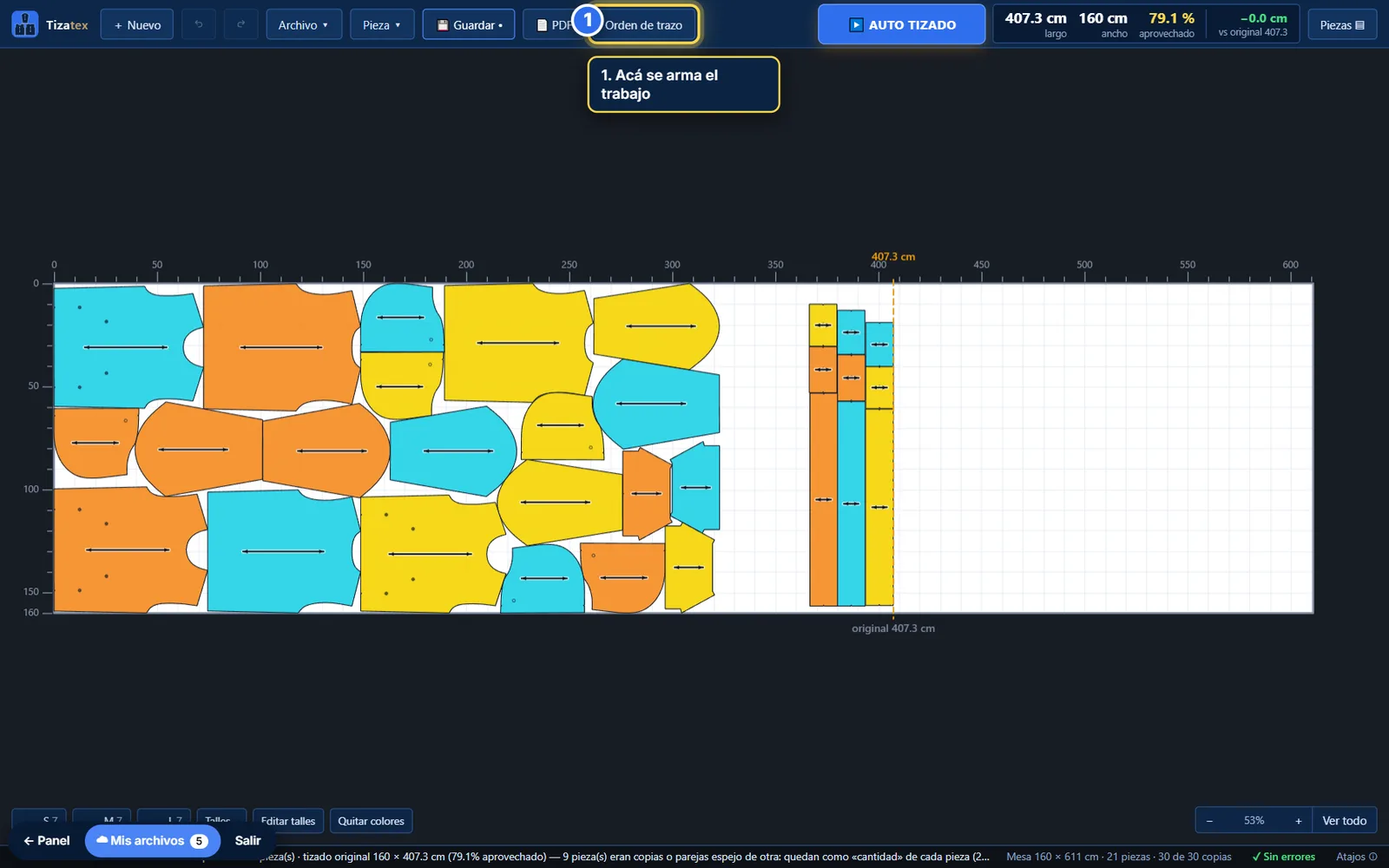Image resolution: width=1389 pixels, height=868 pixels.
Task: Click the 79.1 % aprovechado stat
Action: 1168,24
